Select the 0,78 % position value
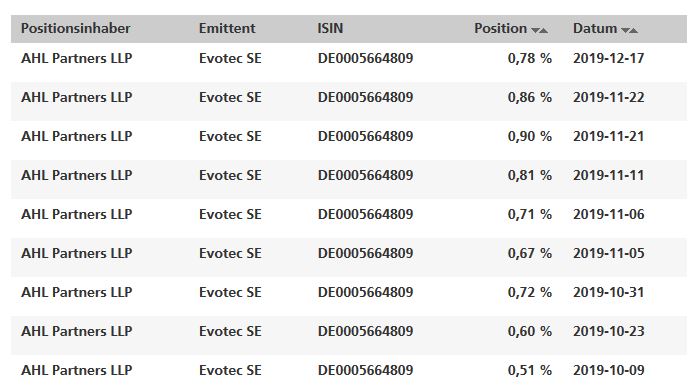Screen dimensions: 693x388 click(x=529, y=58)
